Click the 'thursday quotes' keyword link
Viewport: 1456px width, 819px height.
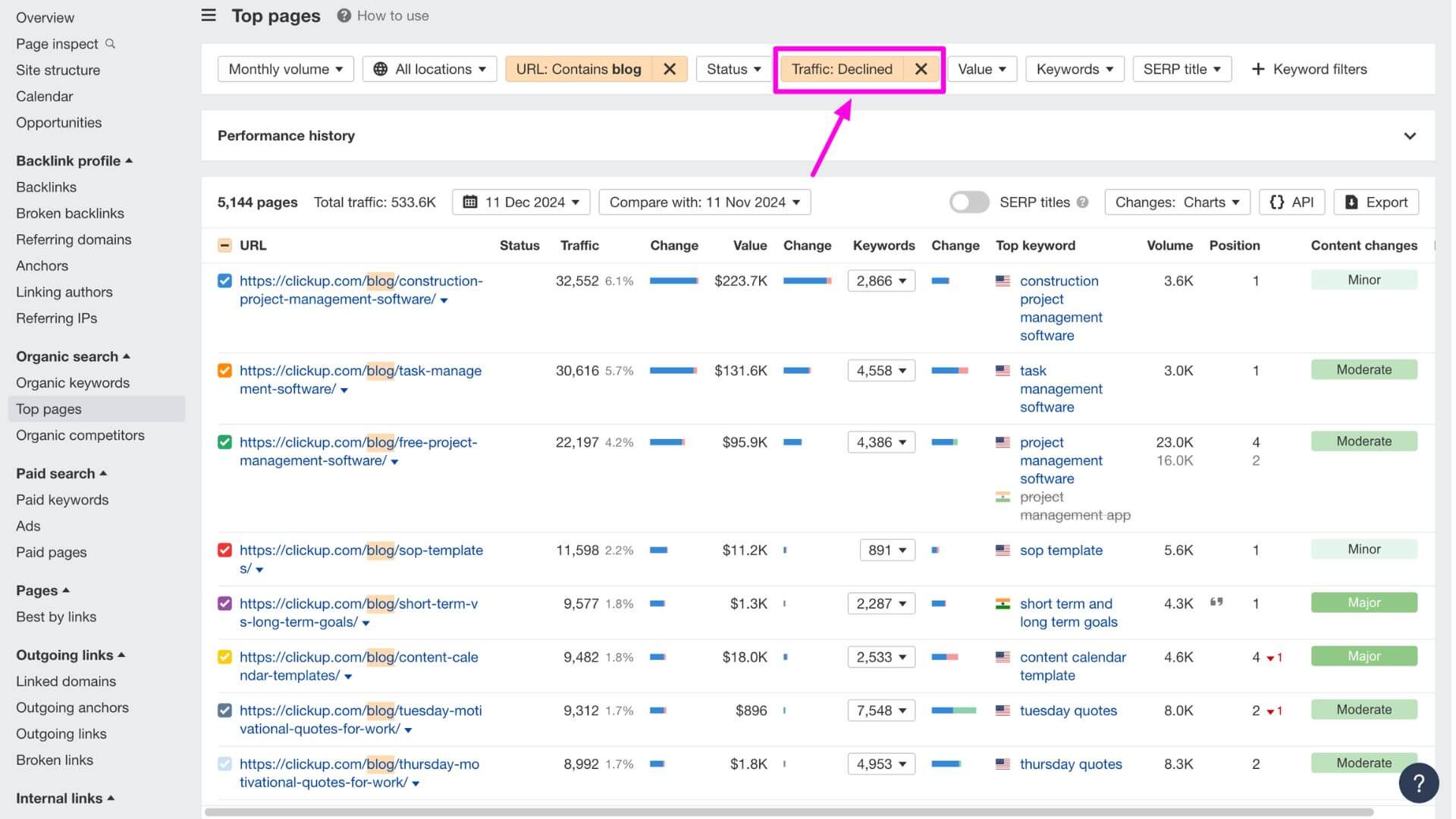(x=1070, y=764)
